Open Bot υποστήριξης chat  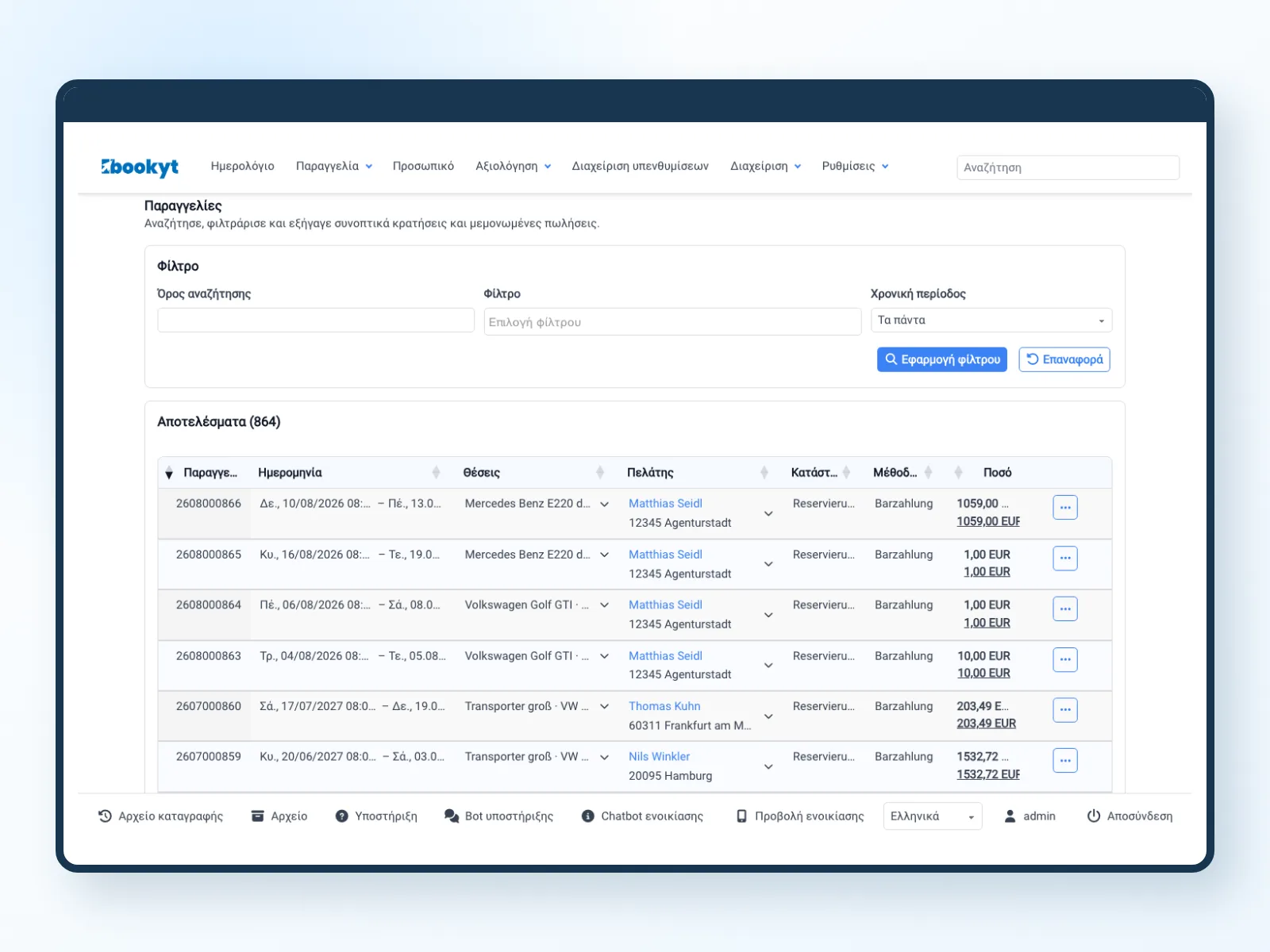(x=498, y=816)
